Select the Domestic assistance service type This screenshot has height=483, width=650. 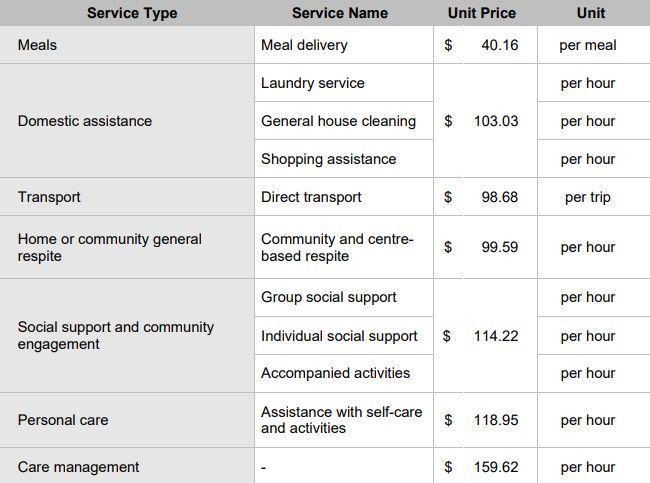85,121
